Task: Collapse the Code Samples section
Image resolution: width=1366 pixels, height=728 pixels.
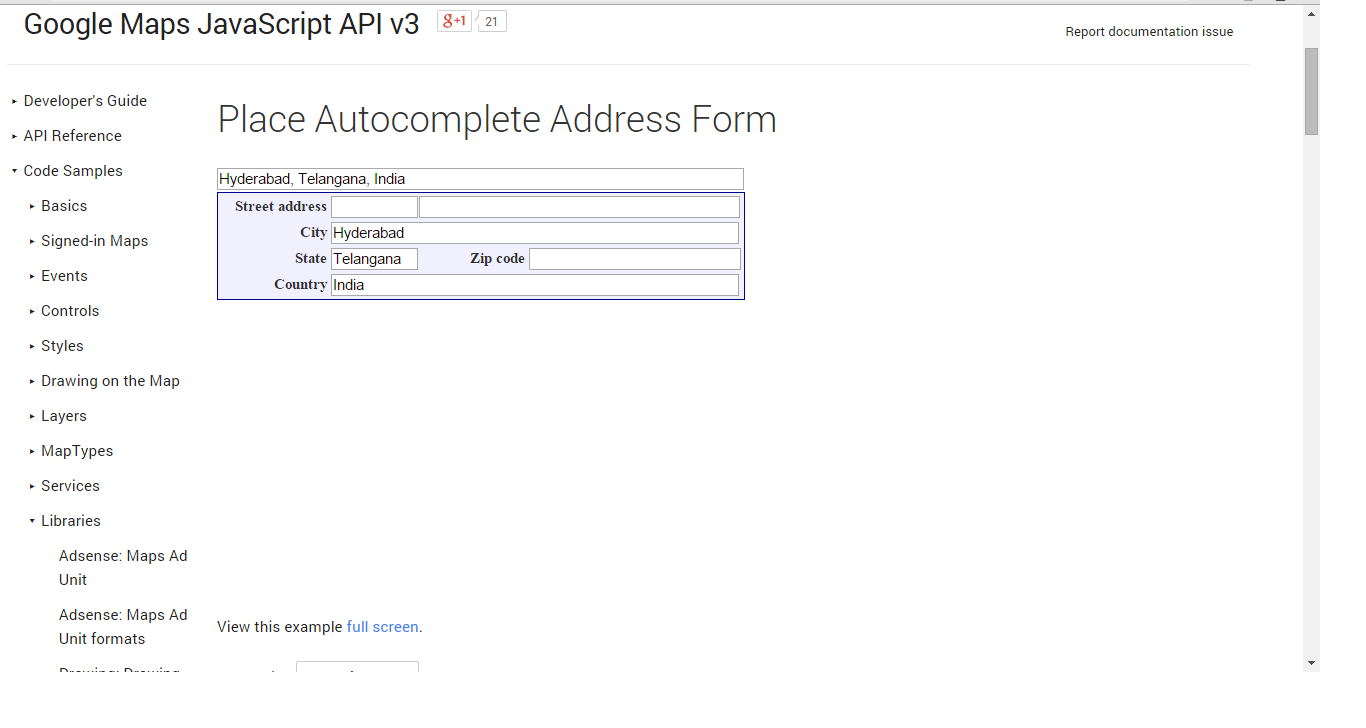Action: [73, 171]
